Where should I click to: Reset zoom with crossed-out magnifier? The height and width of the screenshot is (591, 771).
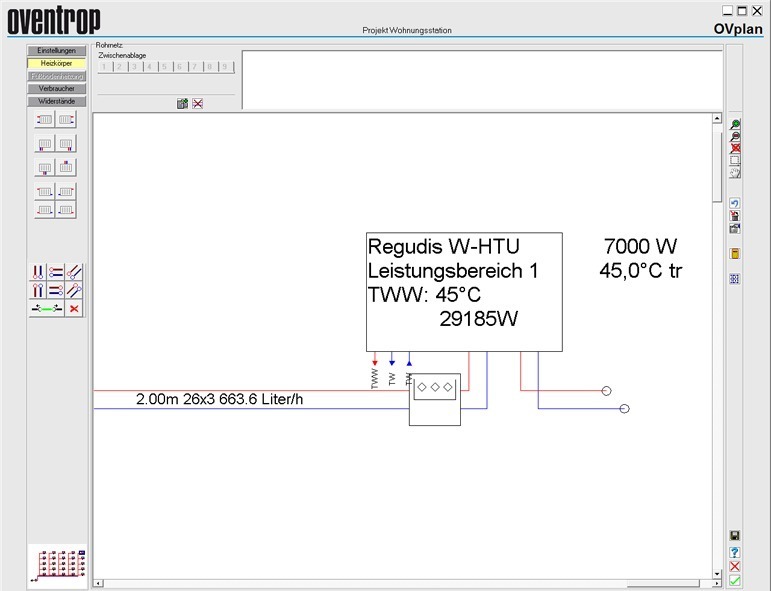tap(735, 148)
